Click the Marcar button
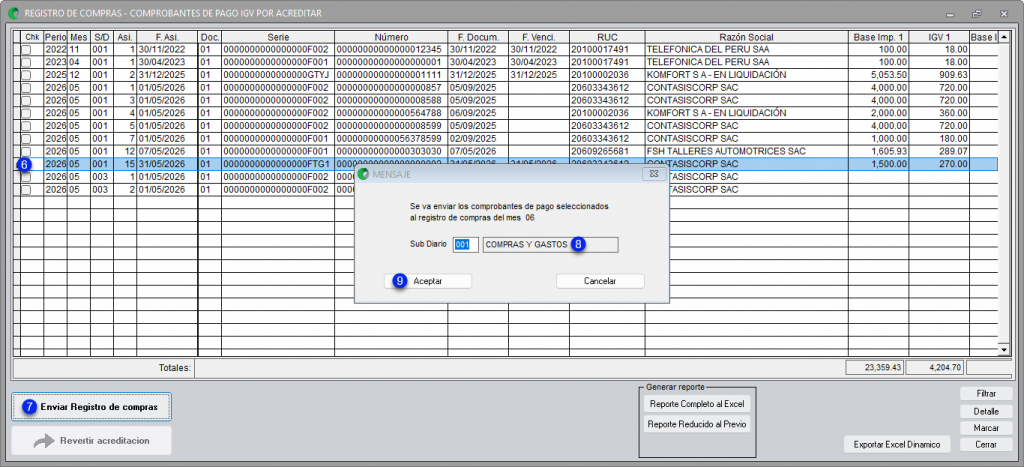Viewport: 1024px width, 467px height. click(x=986, y=428)
